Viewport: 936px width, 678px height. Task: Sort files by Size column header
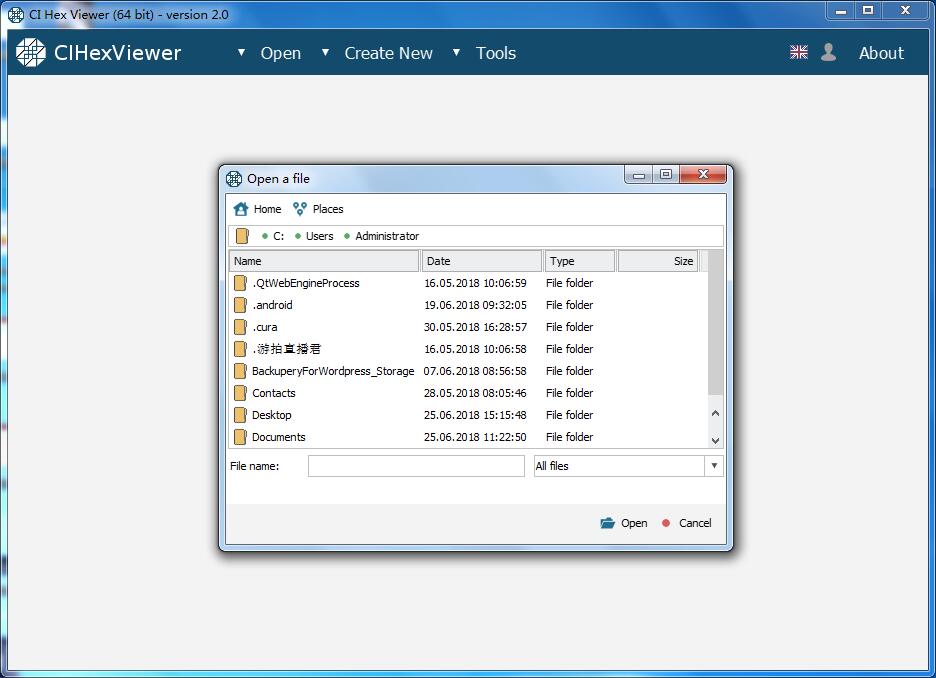pyautogui.click(x=657, y=261)
